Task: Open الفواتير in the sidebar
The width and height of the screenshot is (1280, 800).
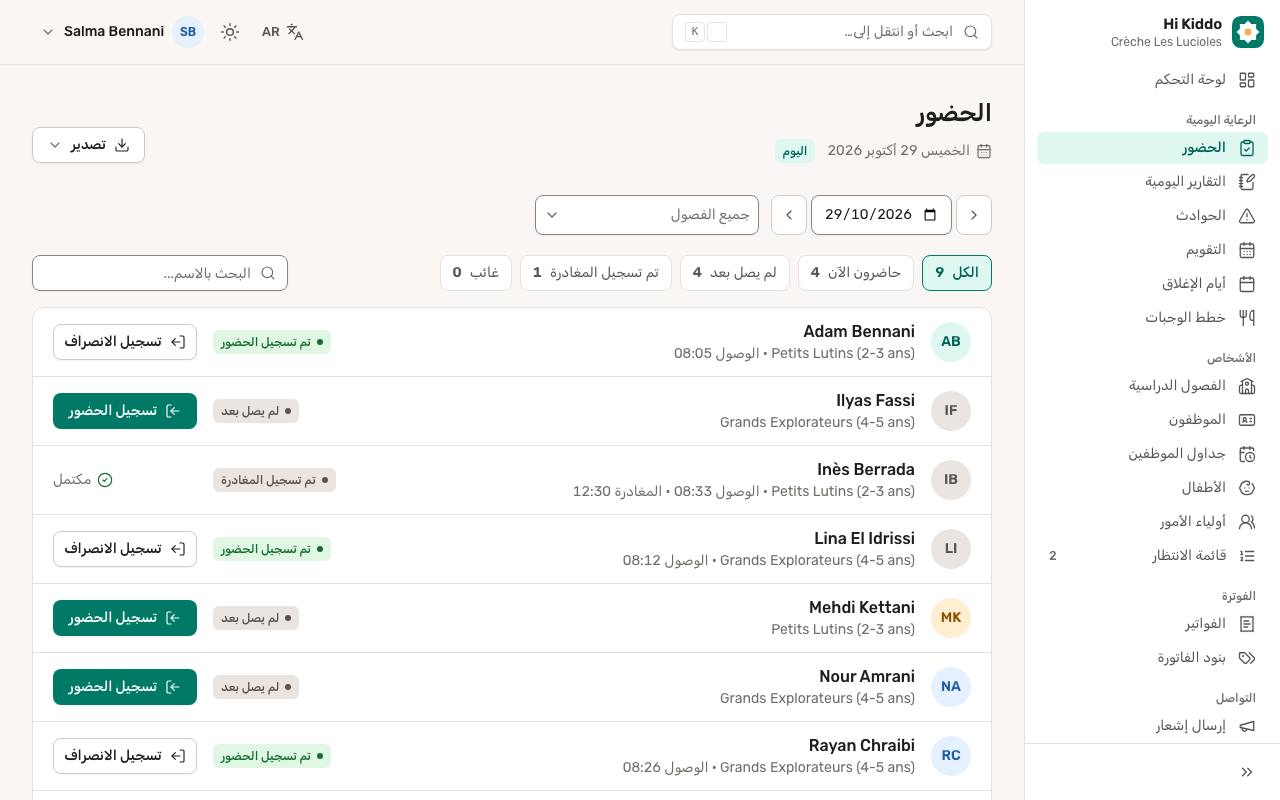Action: tap(1152, 624)
